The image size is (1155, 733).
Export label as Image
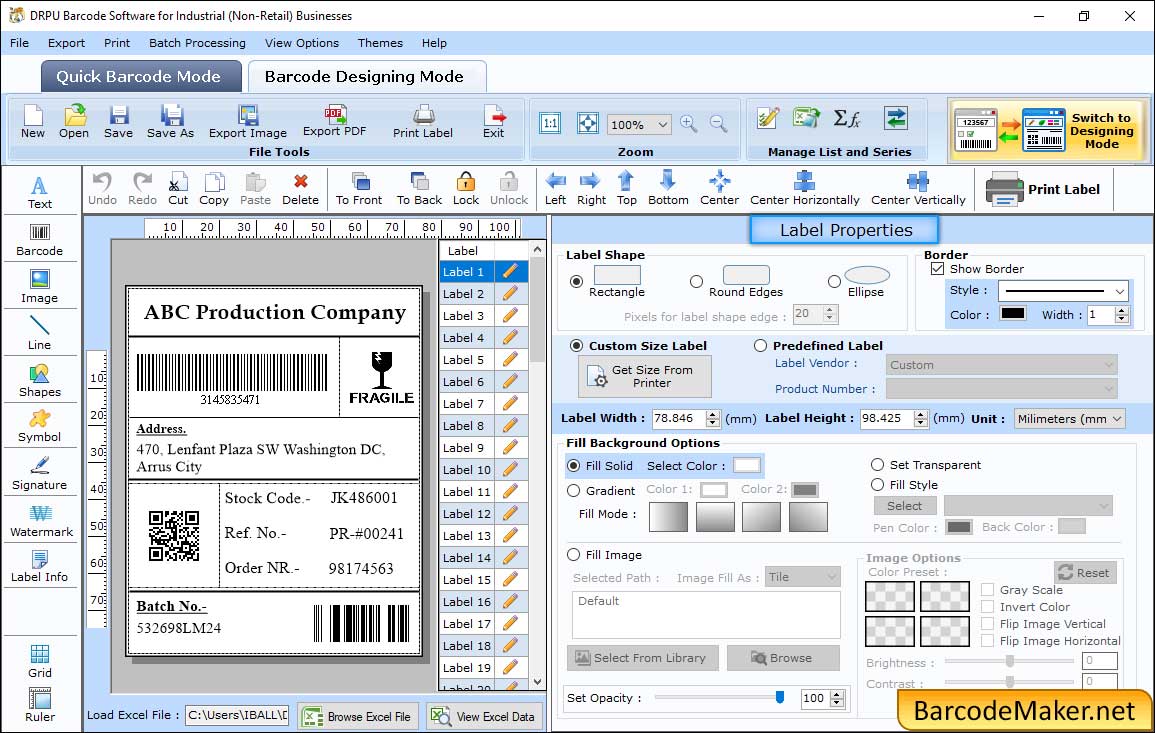click(x=248, y=122)
